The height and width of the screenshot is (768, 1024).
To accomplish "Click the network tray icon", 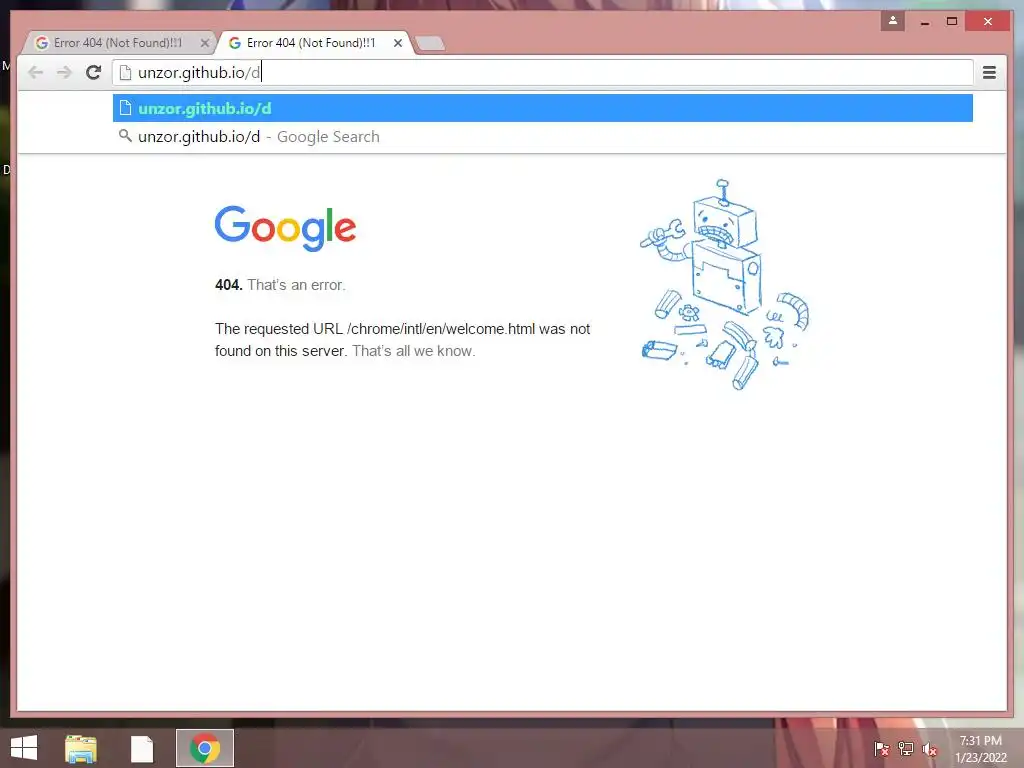I will (906, 749).
